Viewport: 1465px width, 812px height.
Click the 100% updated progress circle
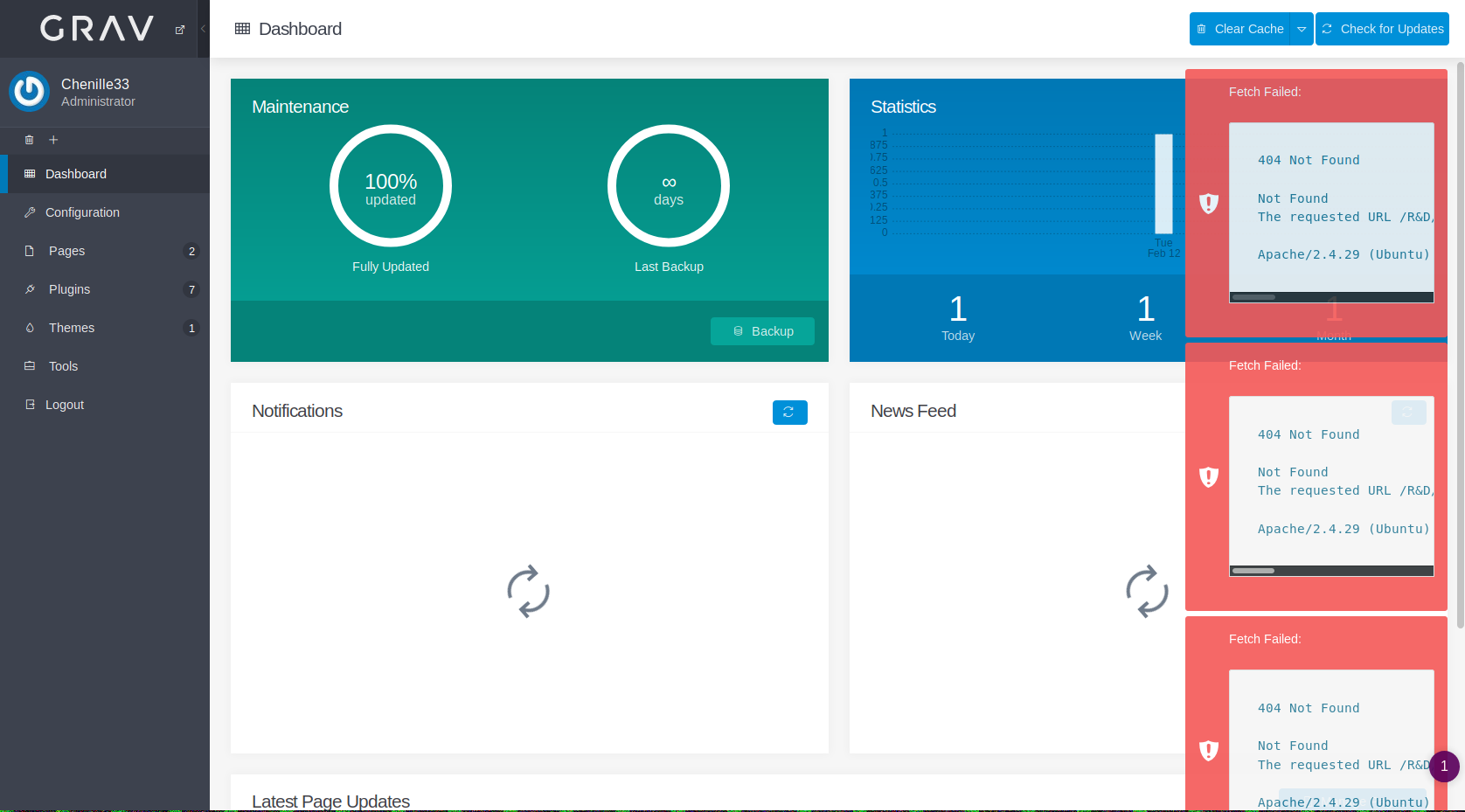391,186
